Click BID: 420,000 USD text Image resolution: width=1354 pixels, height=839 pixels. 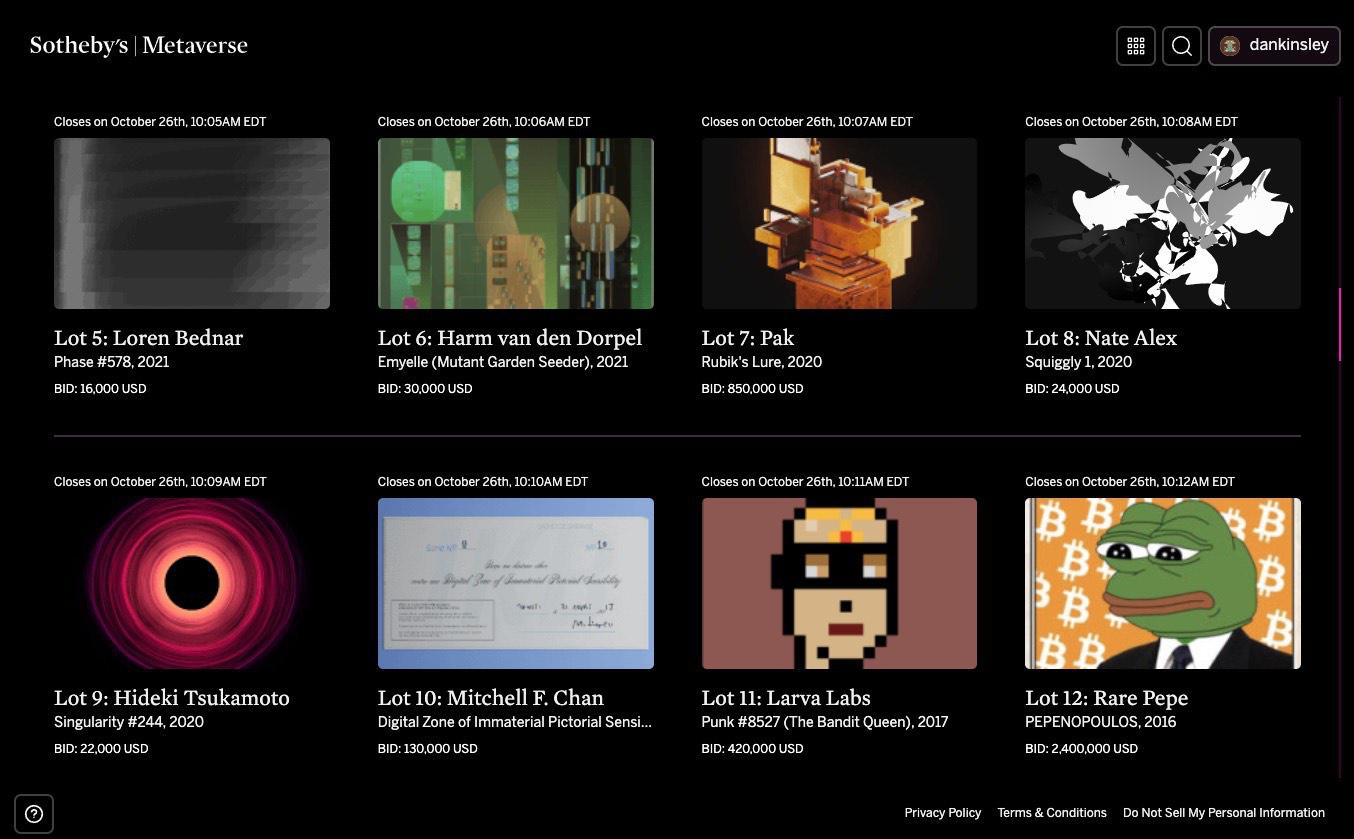coord(752,749)
